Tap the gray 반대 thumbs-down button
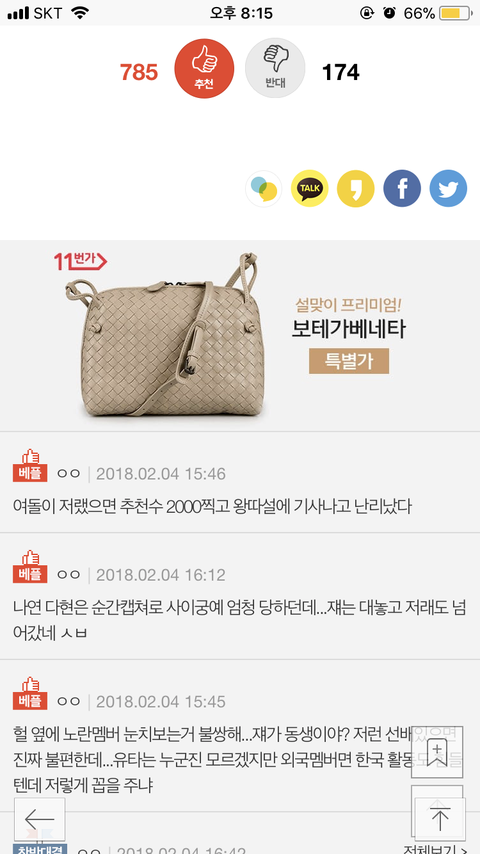 coord(275,68)
